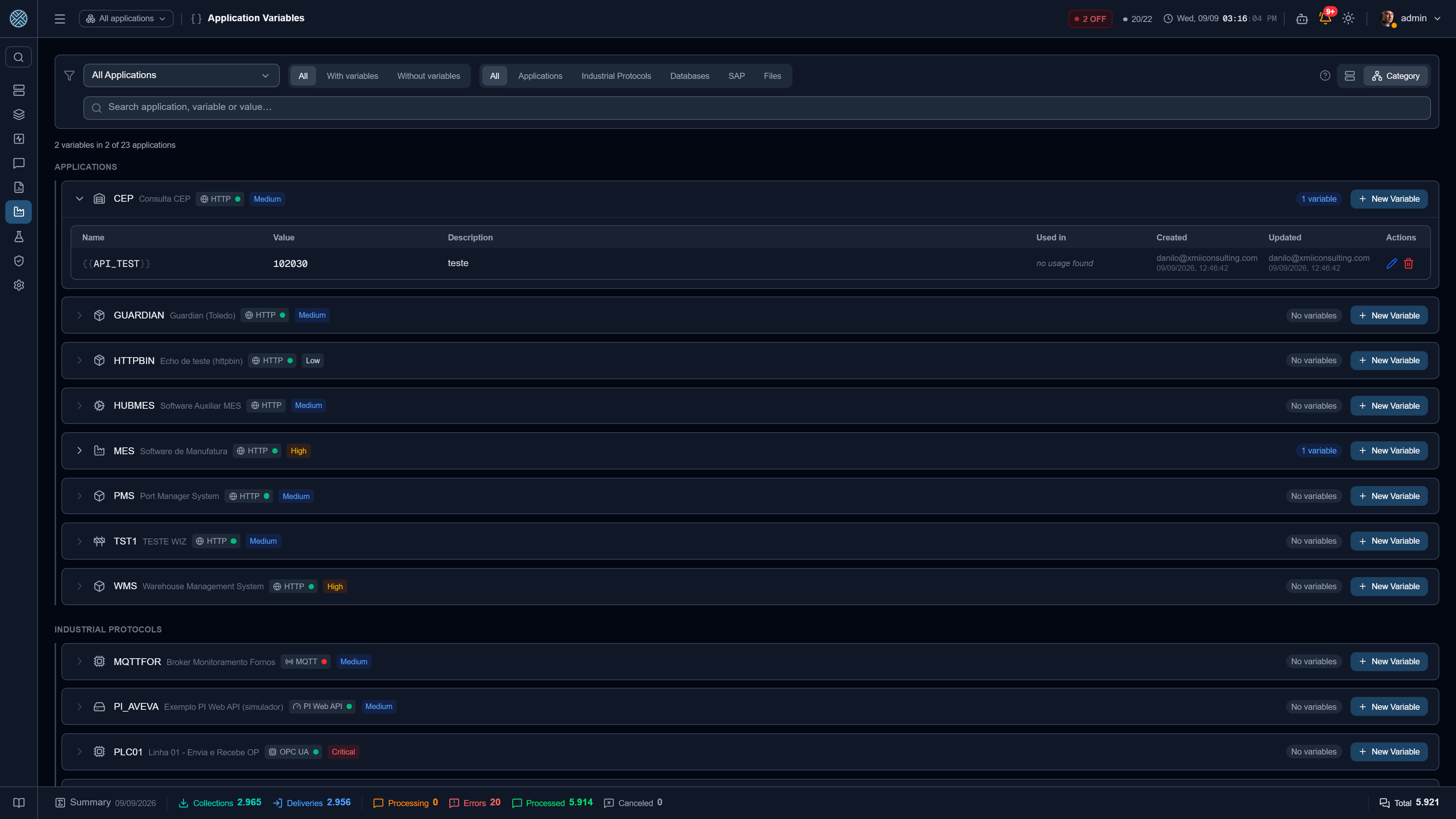
Task: Open the All applications header dropdown
Action: [126, 19]
